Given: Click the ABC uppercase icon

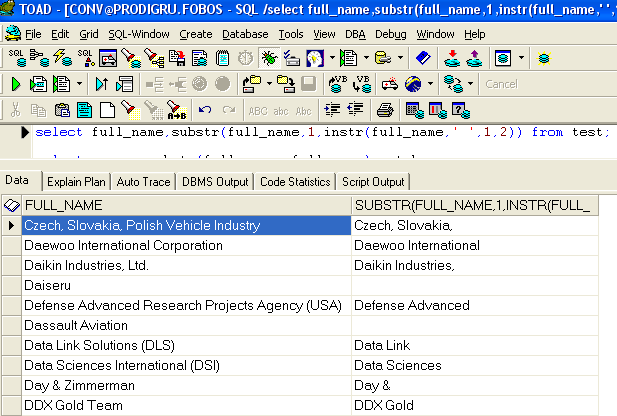Looking at the screenshot, I should pos(258,111).
